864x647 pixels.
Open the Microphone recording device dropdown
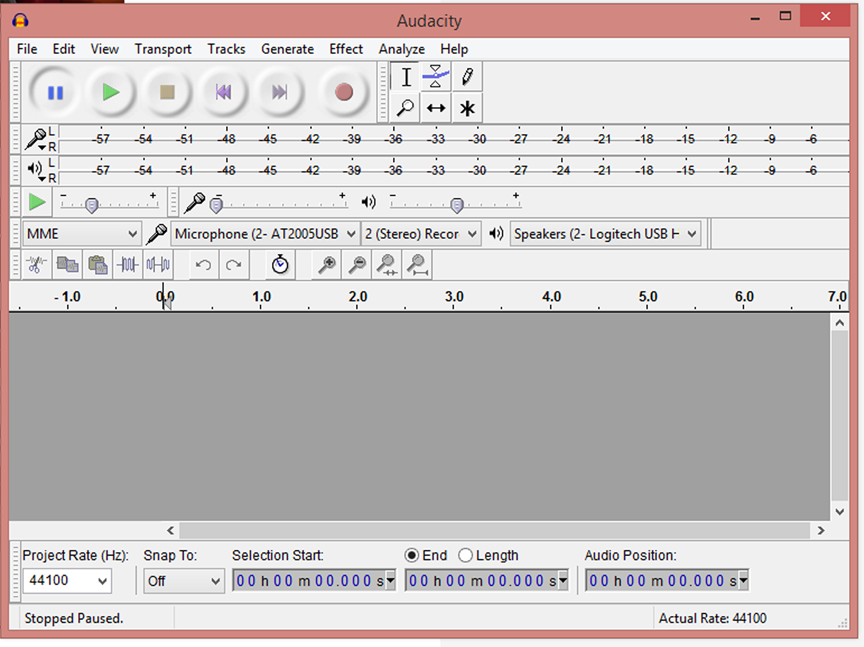point(265,234)
